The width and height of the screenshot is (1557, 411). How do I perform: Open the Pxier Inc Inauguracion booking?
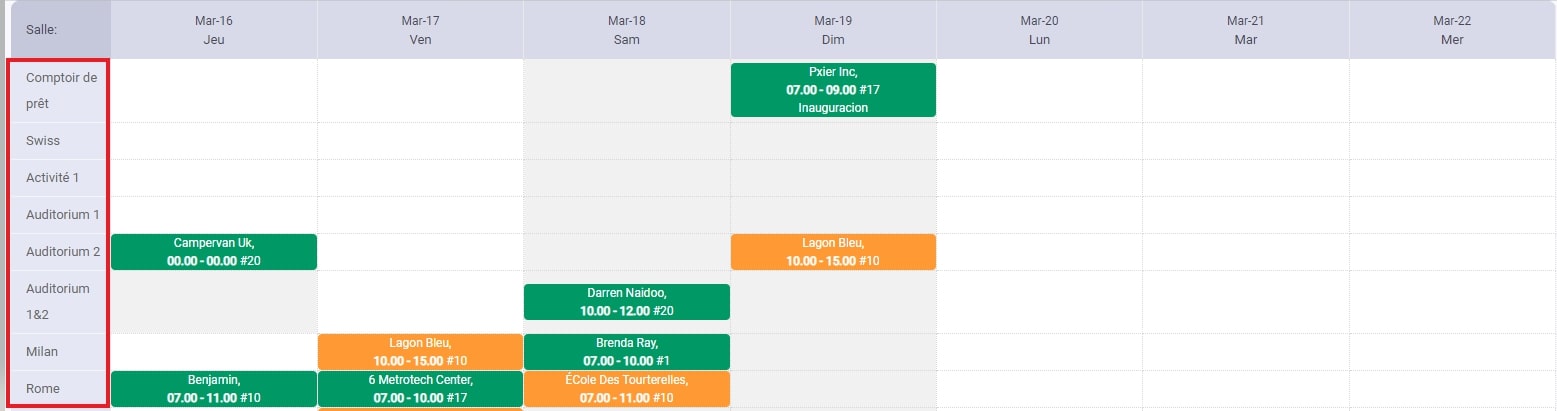[833, 90]
